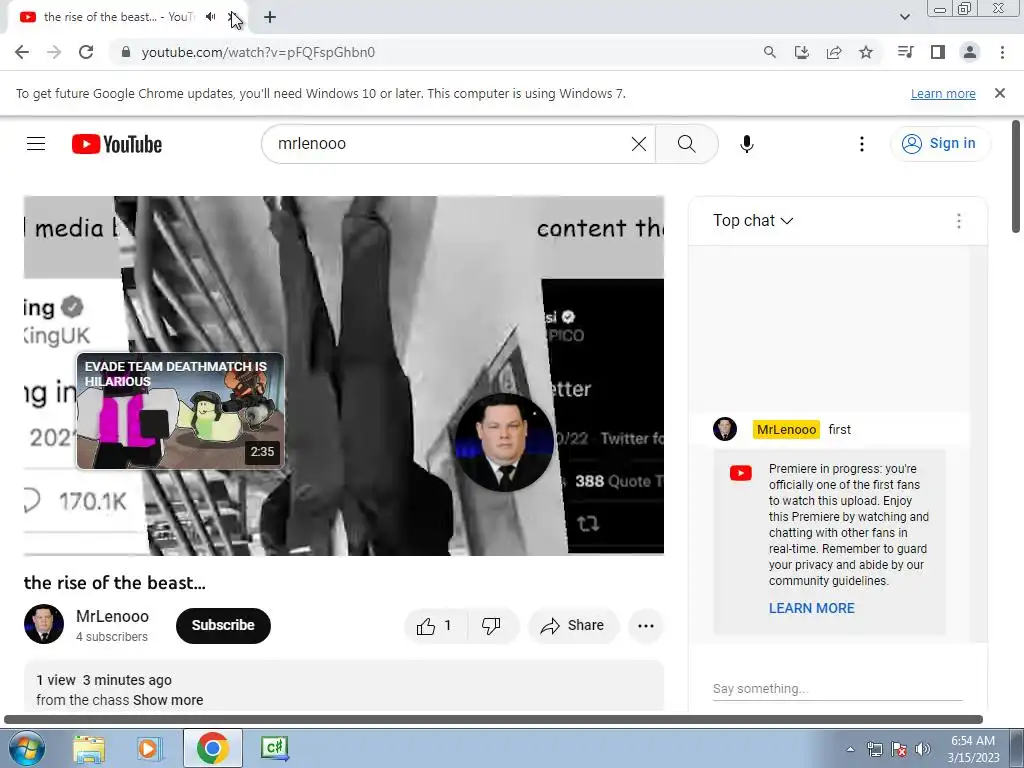Open MrLenooo channel avatar below video
This screenshot has height=768, width=1024.
[44, 624]
